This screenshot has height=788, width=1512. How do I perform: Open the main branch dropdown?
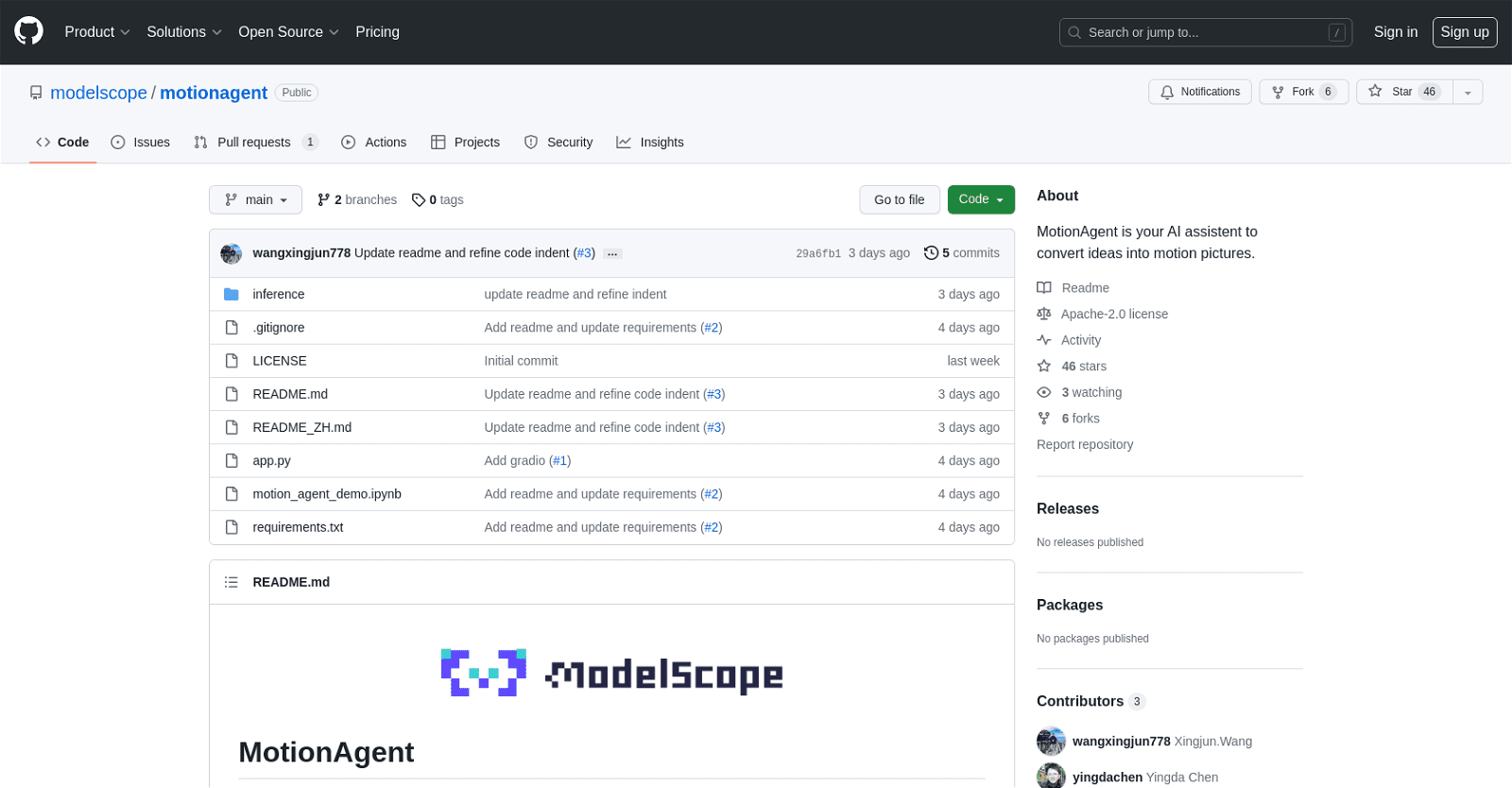255,200
